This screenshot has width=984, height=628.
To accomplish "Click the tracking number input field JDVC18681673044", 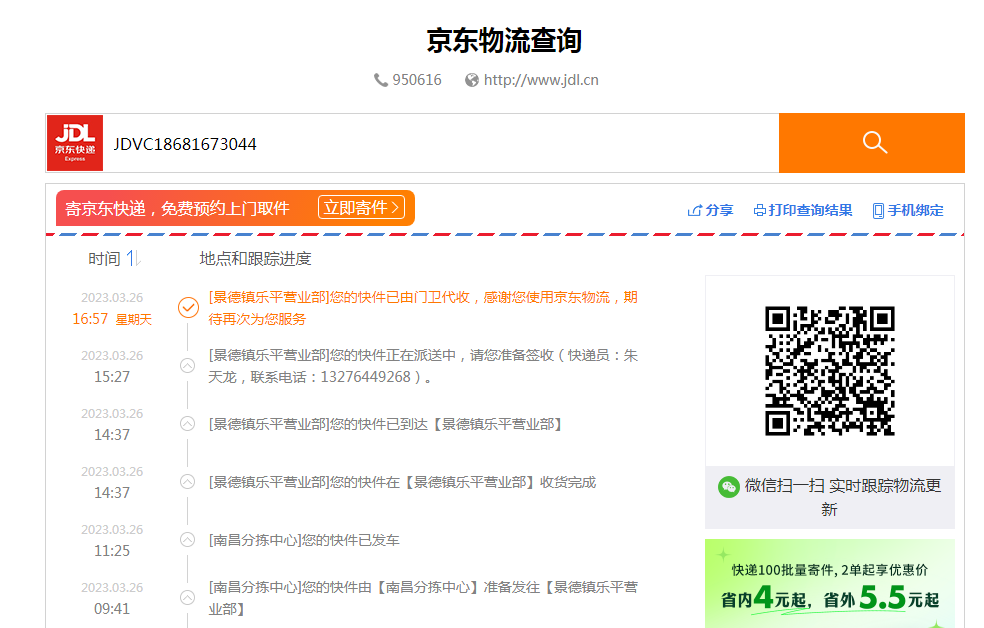I will click(441, 144).
